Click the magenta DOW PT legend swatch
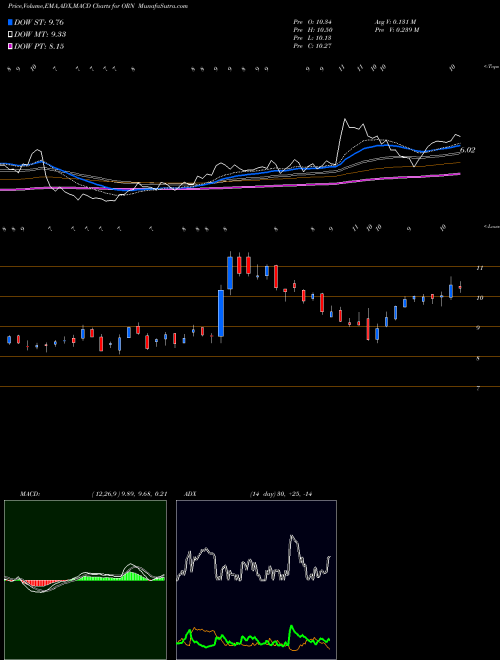The image size is (500, 660). (x=11, y=46)
